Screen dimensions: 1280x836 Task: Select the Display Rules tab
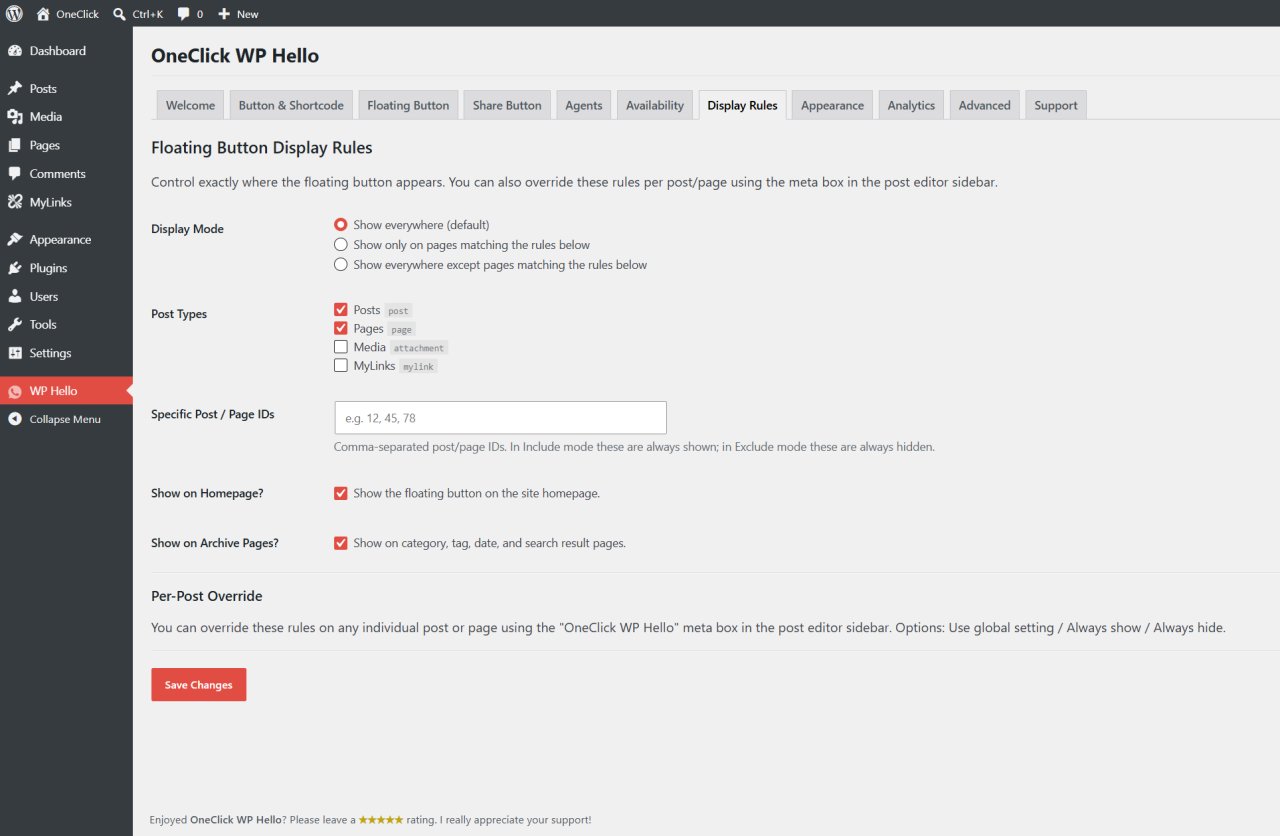(x=742, y=105)
